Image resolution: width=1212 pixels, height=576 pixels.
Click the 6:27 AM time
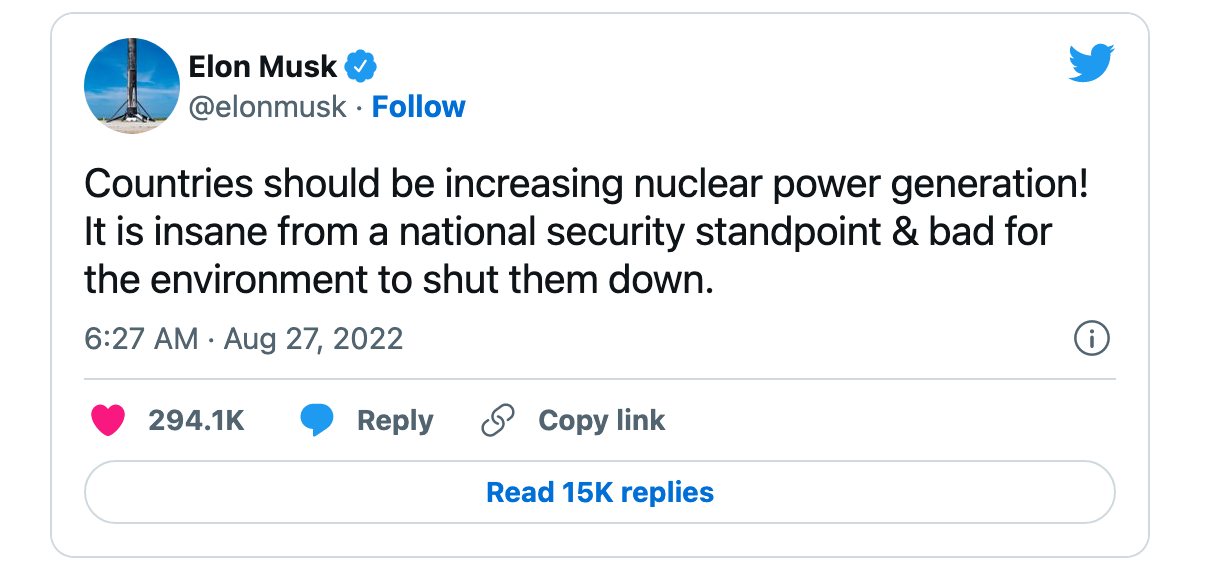pyautogui.click(x=141, y=339)
